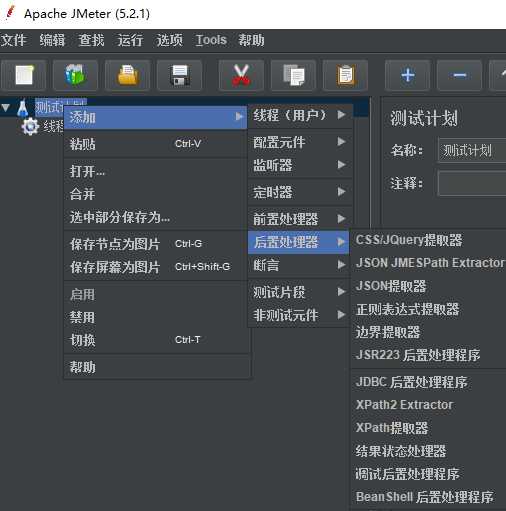
Task: Add a 调试后置处理程序
Action: tap(429, 474)
